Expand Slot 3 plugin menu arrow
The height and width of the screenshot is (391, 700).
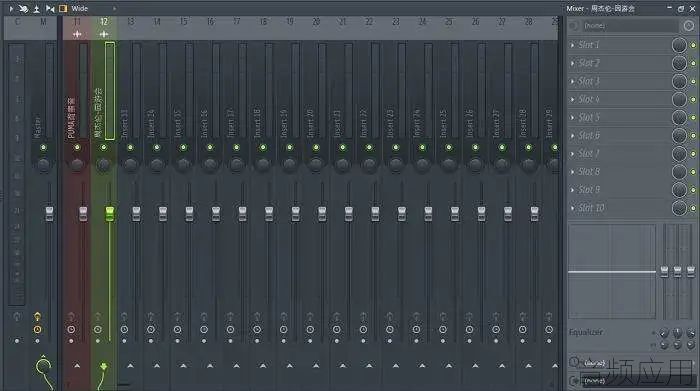pyautogui.click(x=572, y=81)
